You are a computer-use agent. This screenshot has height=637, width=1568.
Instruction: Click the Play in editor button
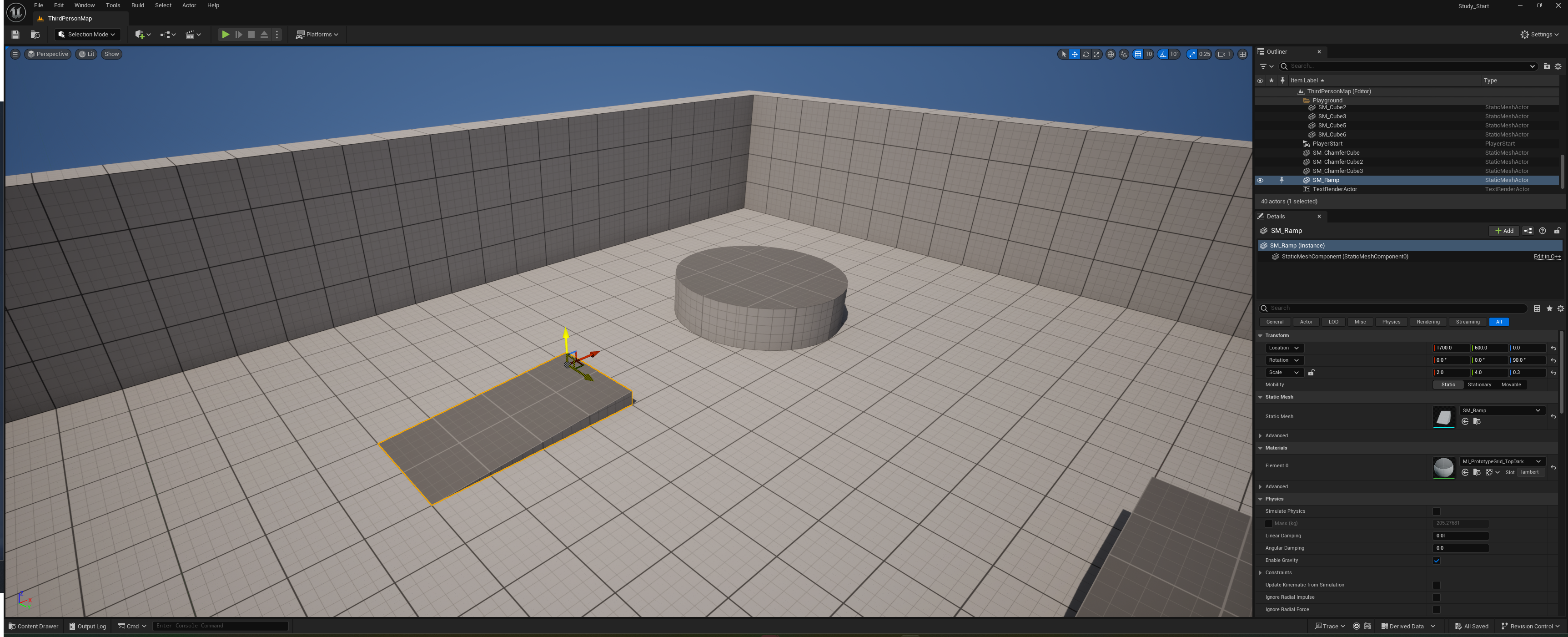point(225,35)
